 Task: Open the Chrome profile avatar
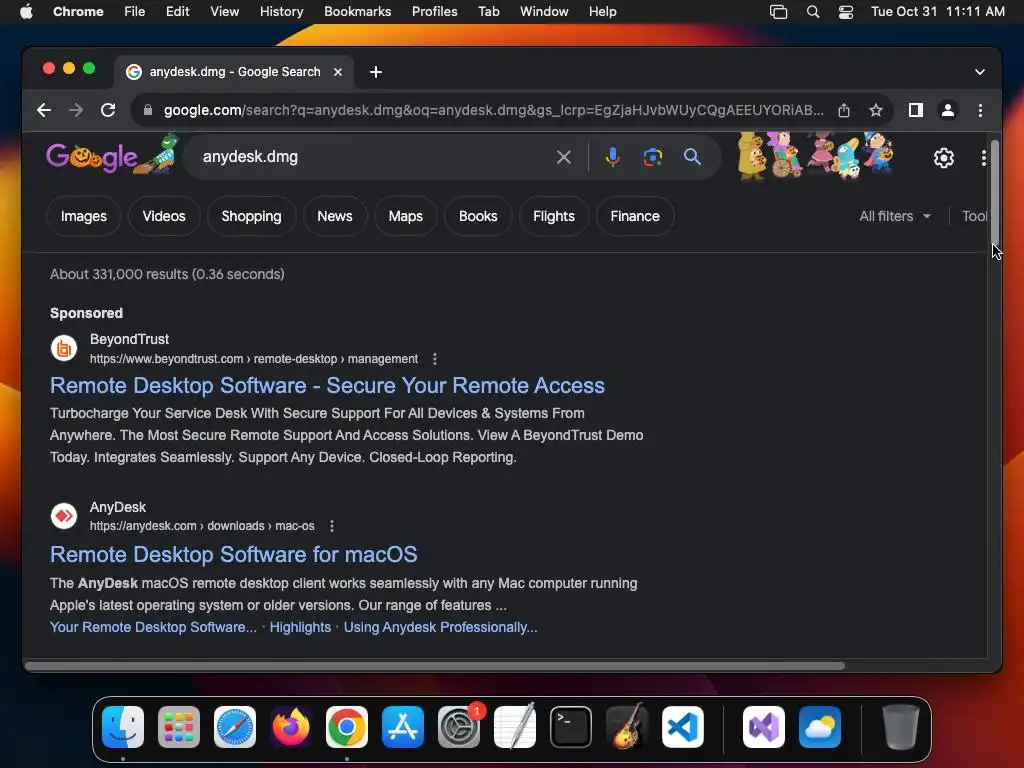tap(948, 110)
